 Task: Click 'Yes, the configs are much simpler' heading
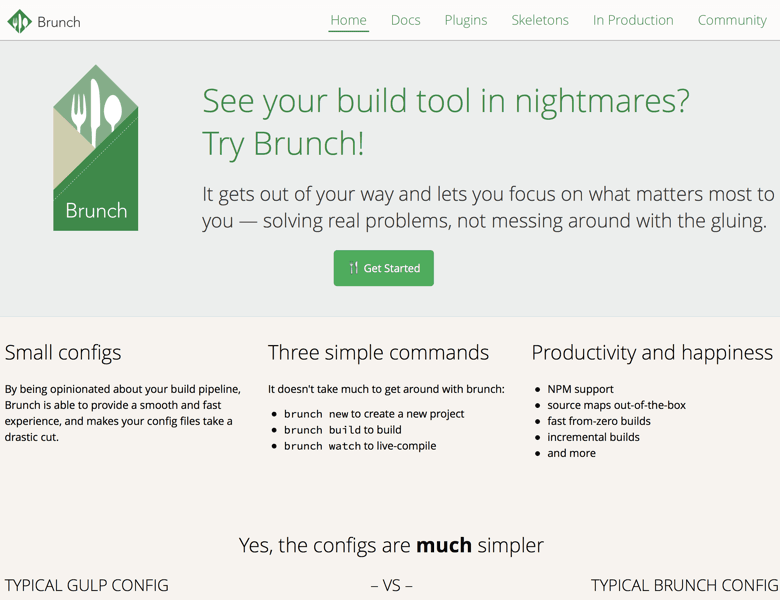tap(391, 546)
